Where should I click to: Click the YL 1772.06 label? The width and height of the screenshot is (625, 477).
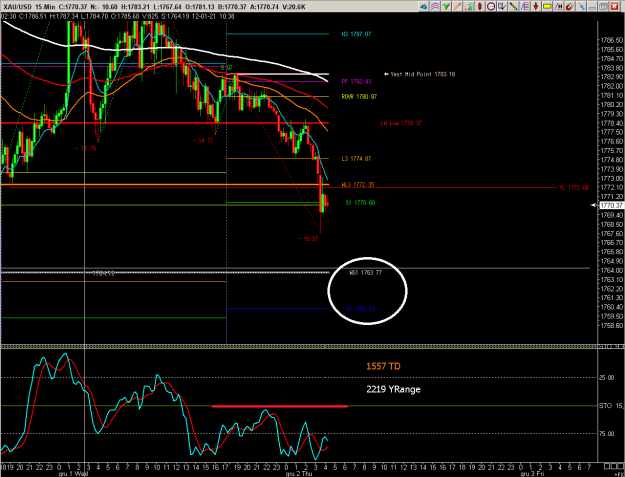[574, 187]
